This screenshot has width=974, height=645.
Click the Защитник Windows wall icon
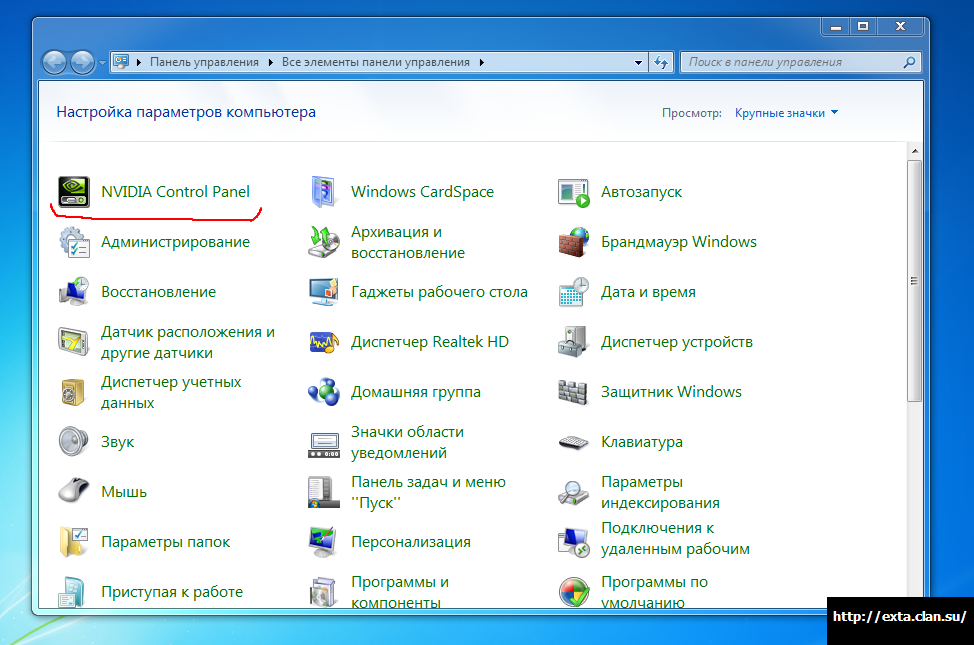pos(573,392)
